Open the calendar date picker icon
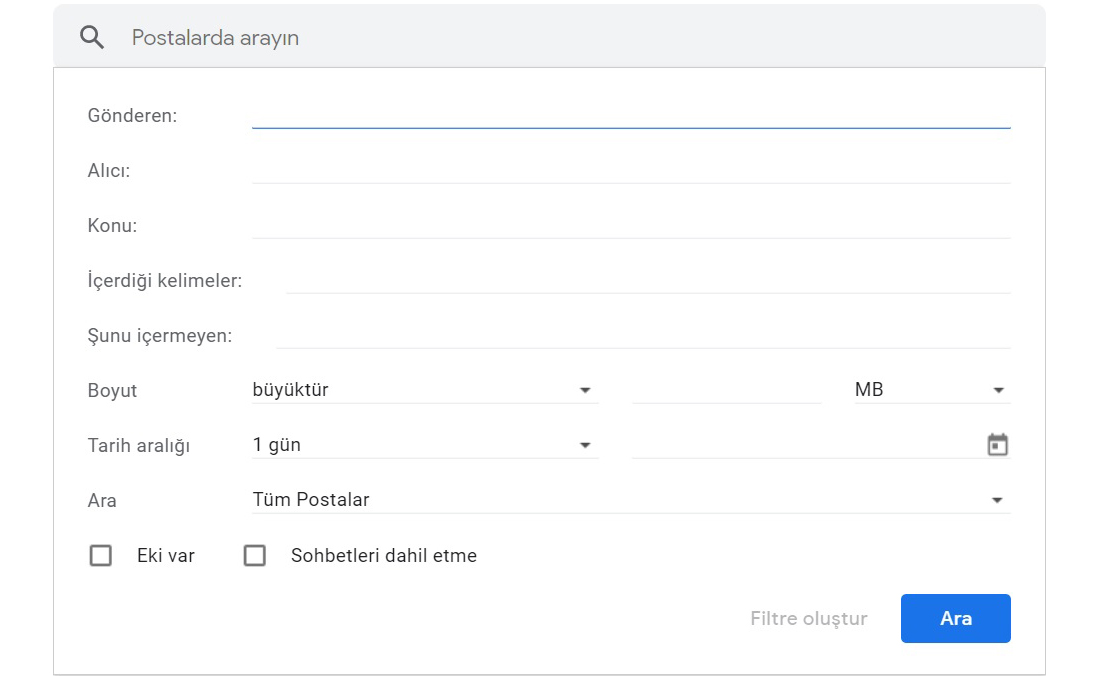 [997, 445]
